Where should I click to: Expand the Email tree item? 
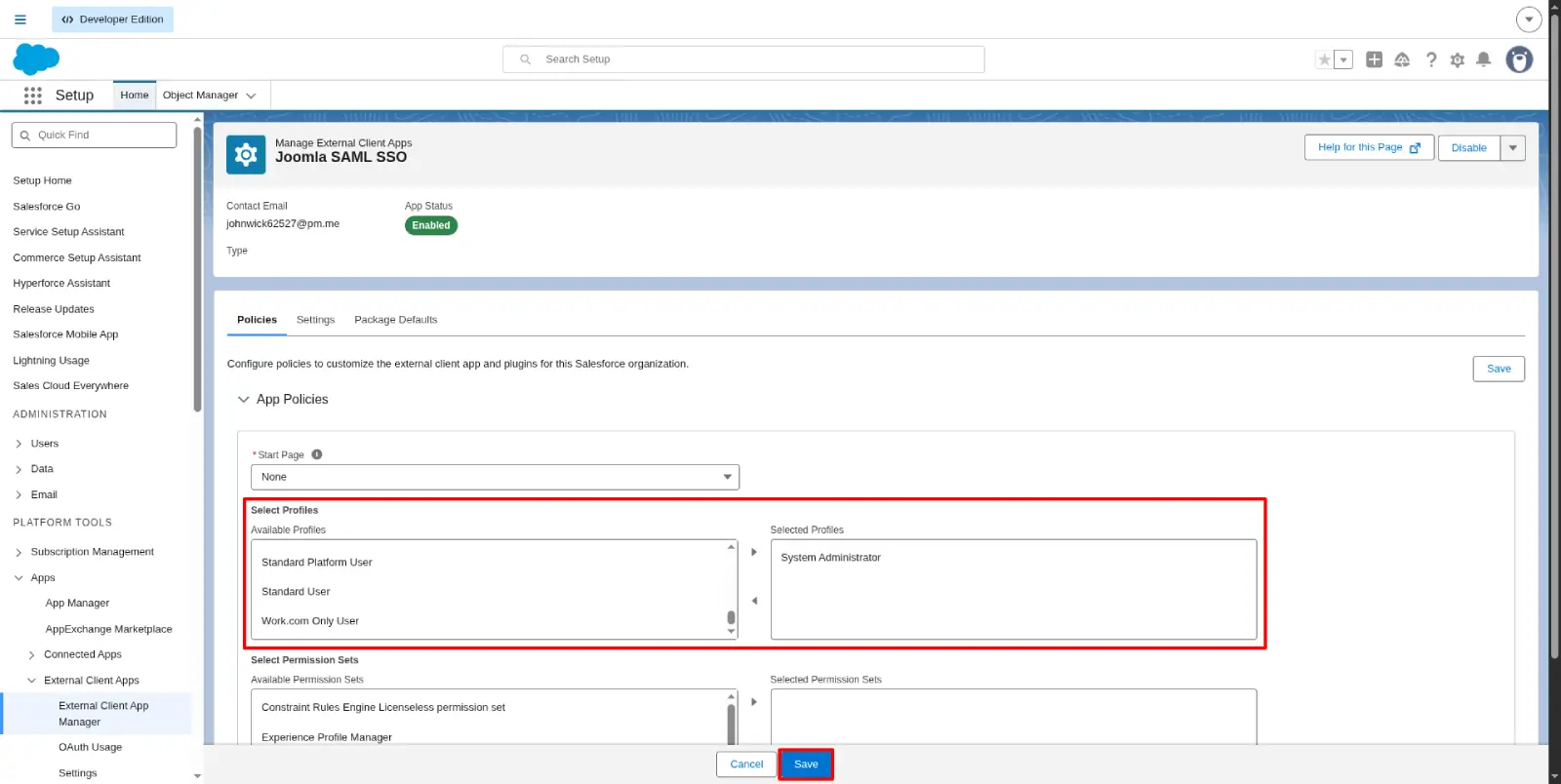click(19, 495)
